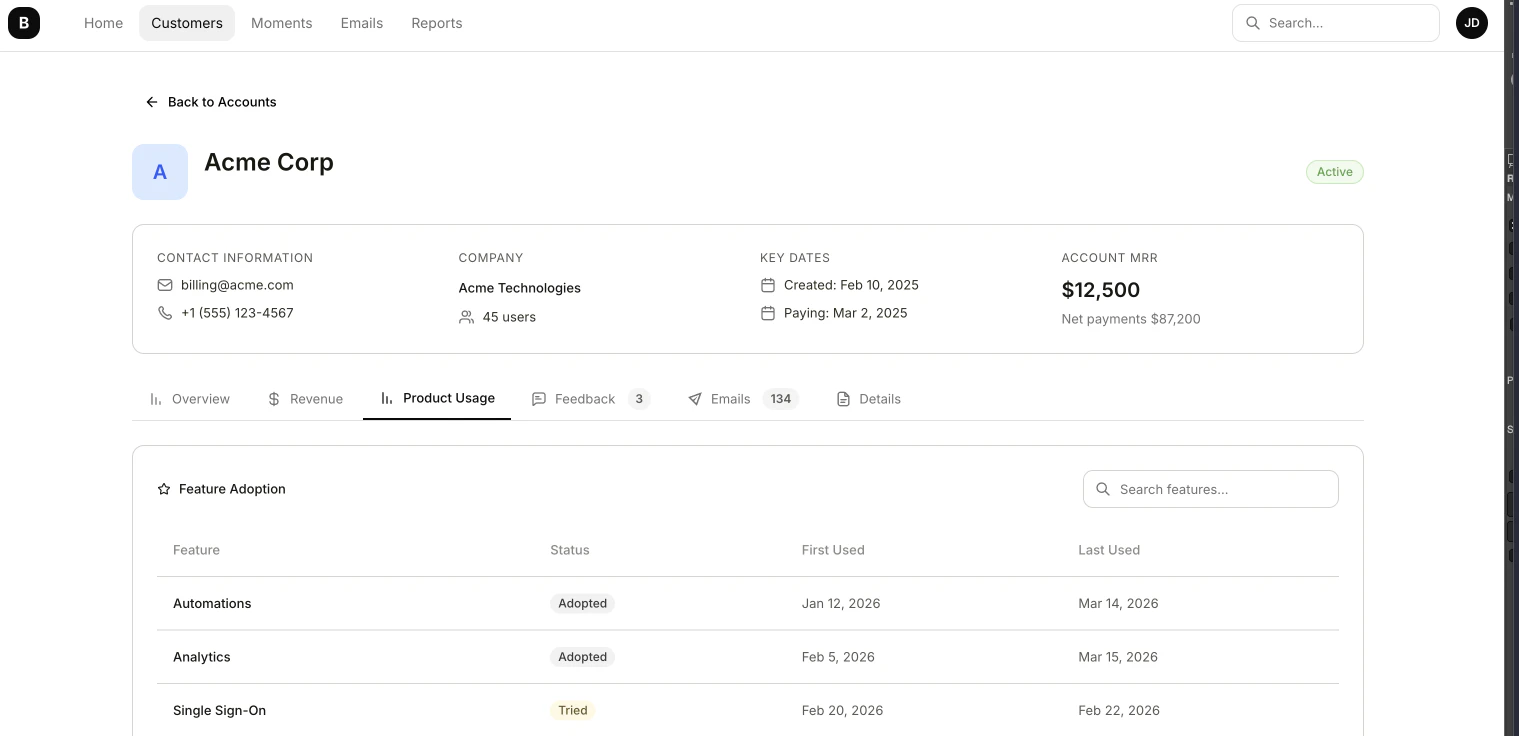Click the users icon next to 45 users

(x=466, y=317)
